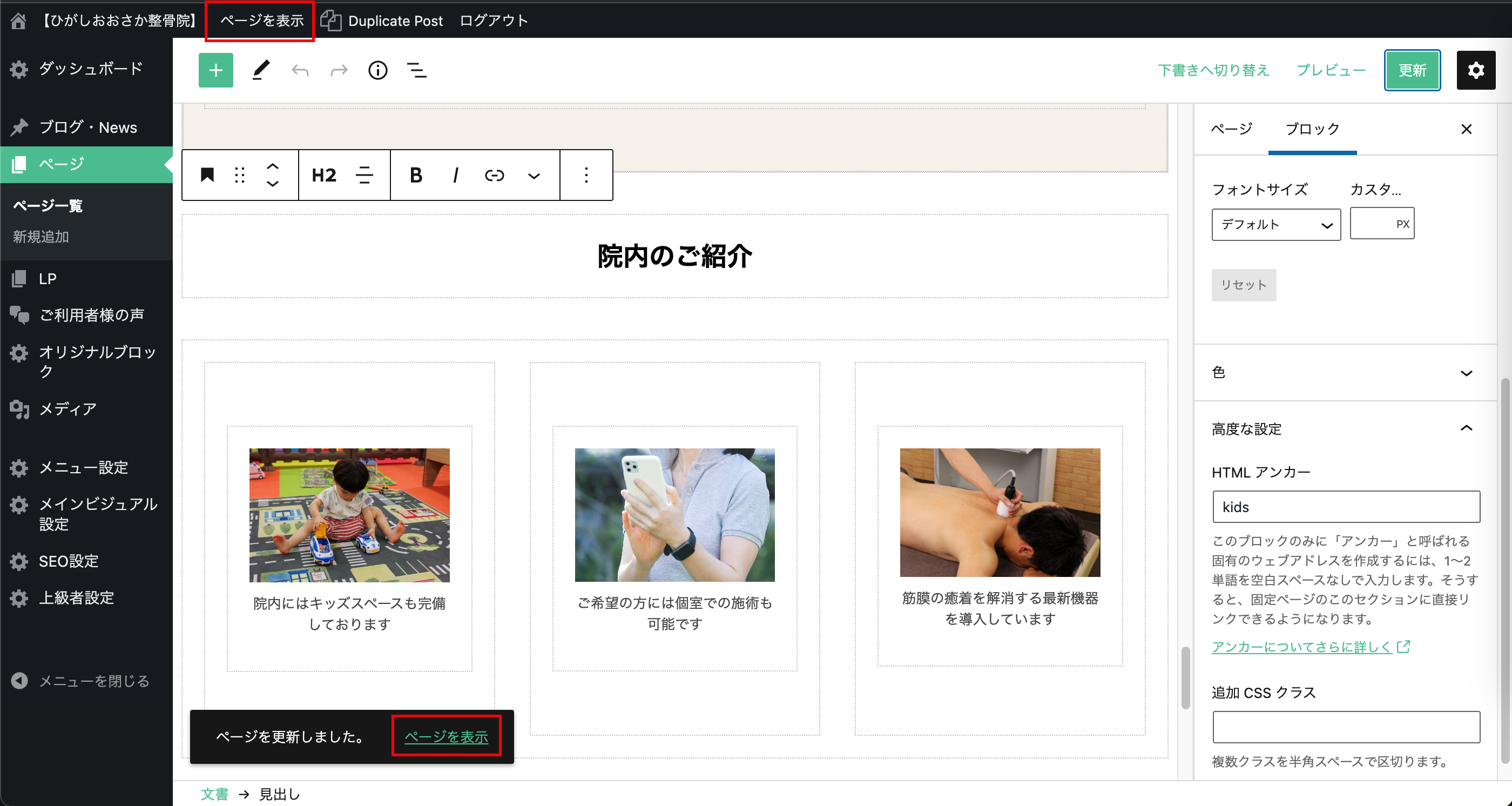
Task: Click the text alignment toolbar icon
Action: [364, 175]
